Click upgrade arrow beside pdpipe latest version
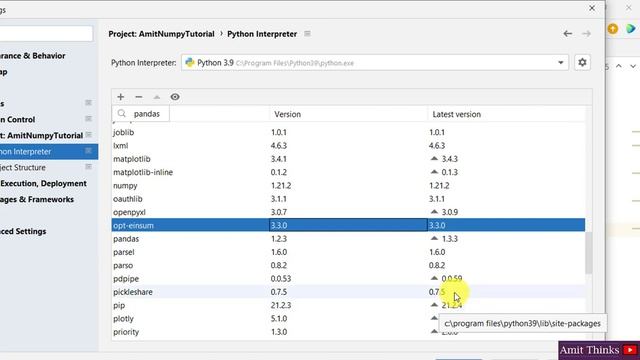Image resolution: width=640 pixels, height=360 pixels. (434, 278)
